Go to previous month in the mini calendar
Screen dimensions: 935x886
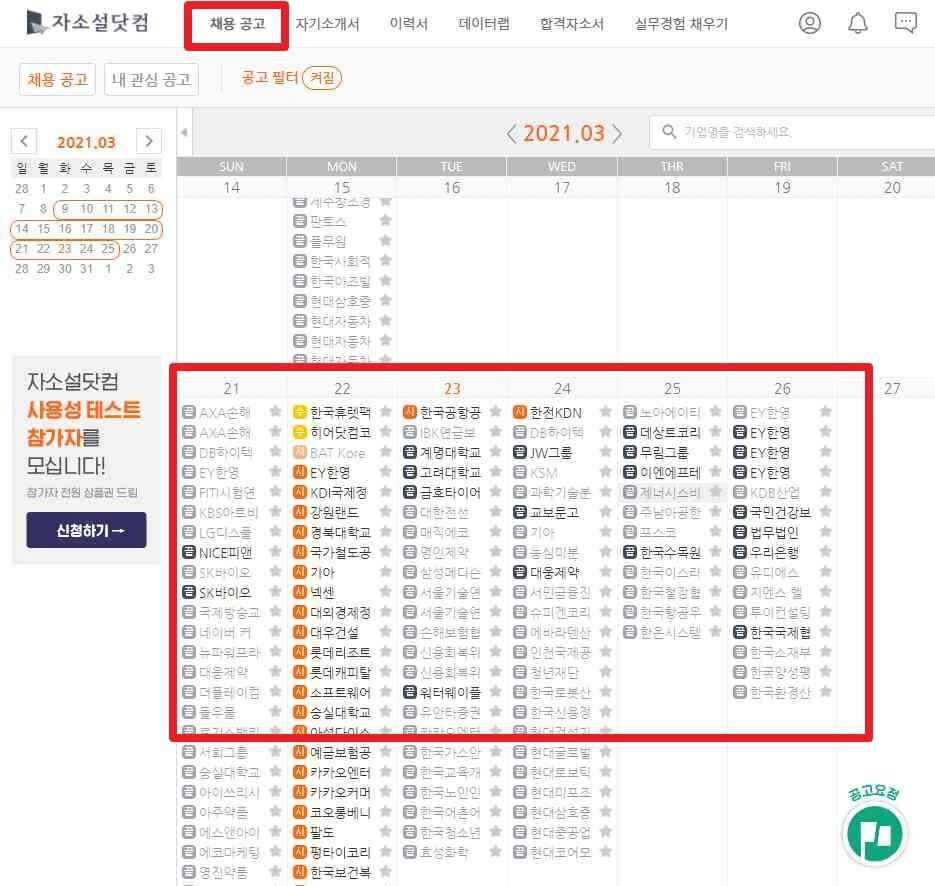click(24, 141)
